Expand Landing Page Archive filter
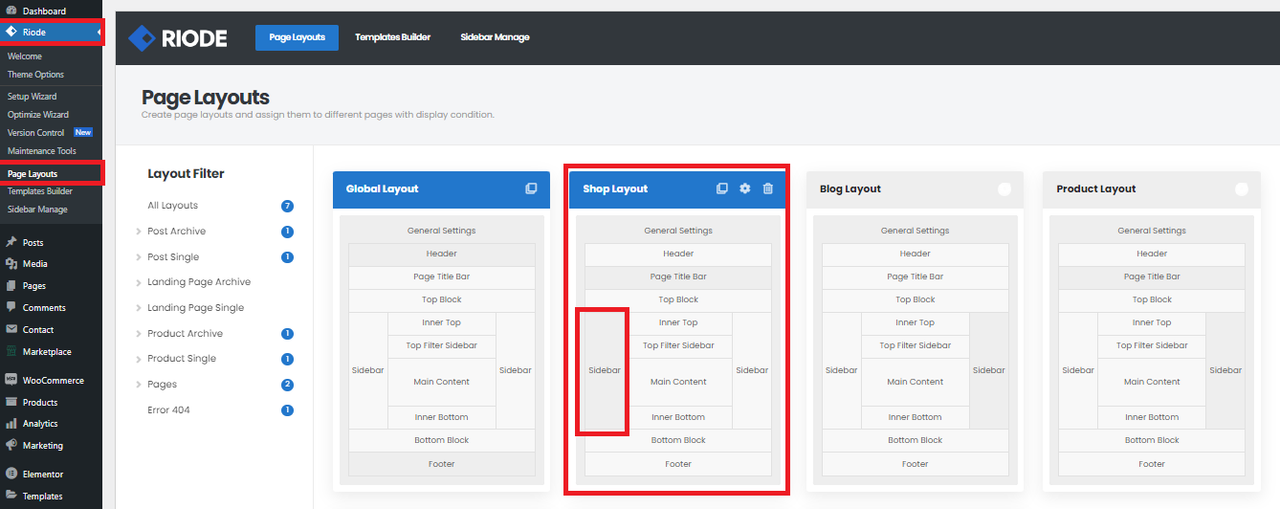The height and width of the screenshot is (509, 1280). pyautogui.click(x=138, y=282)
